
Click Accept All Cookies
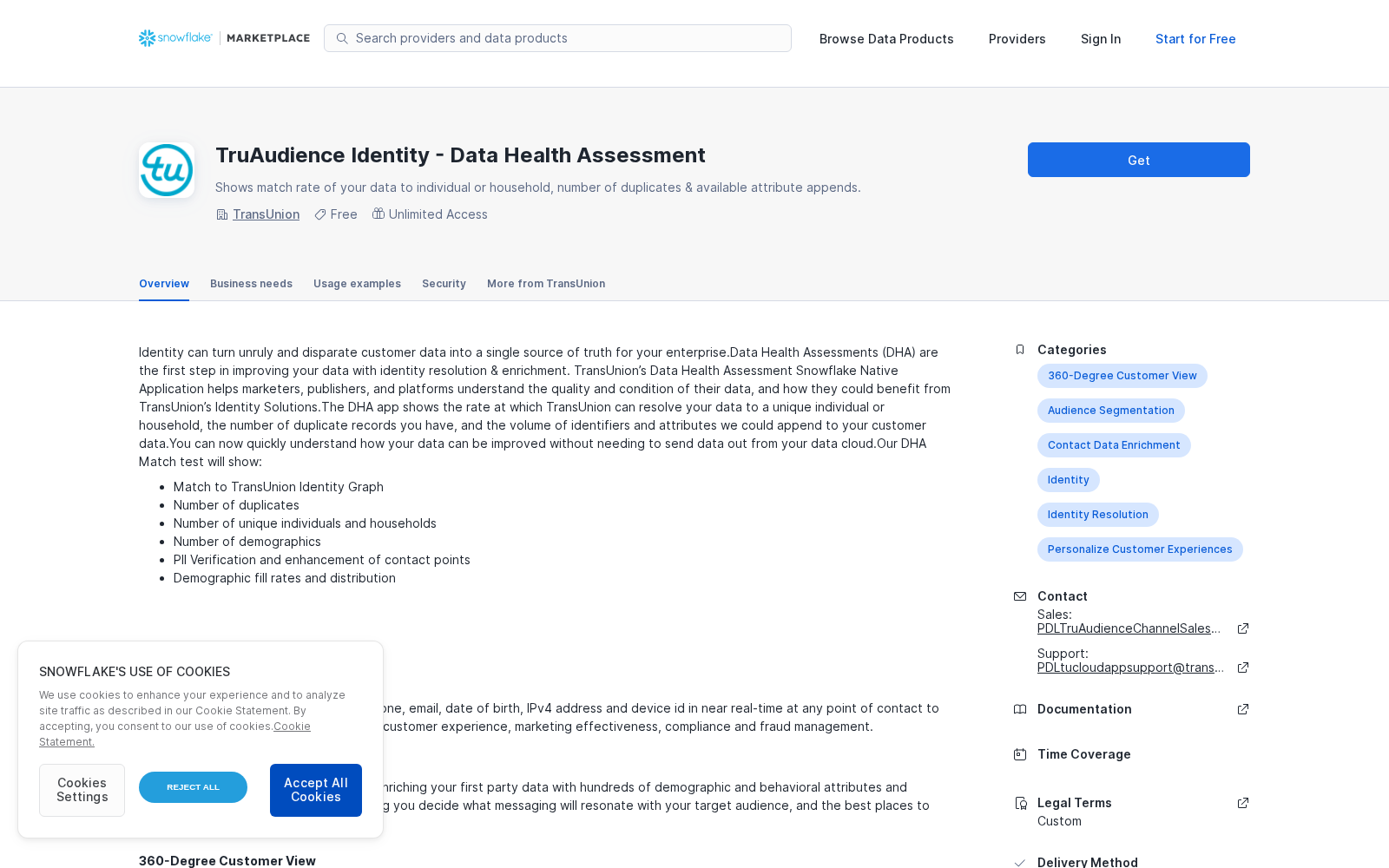tap(316, 790)
